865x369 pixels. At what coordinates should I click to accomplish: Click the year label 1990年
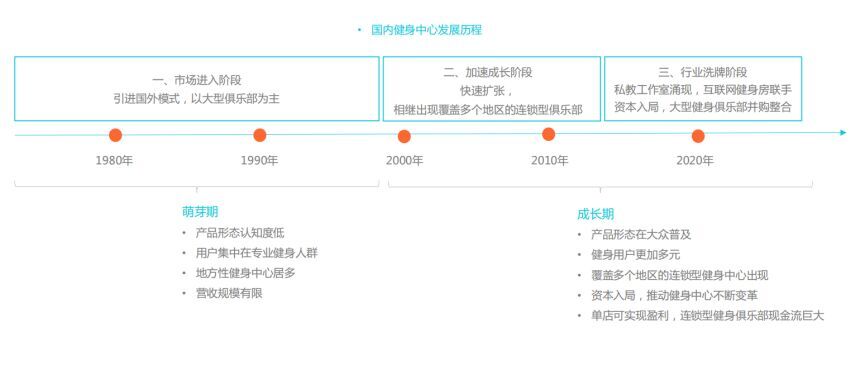(259, 161)
